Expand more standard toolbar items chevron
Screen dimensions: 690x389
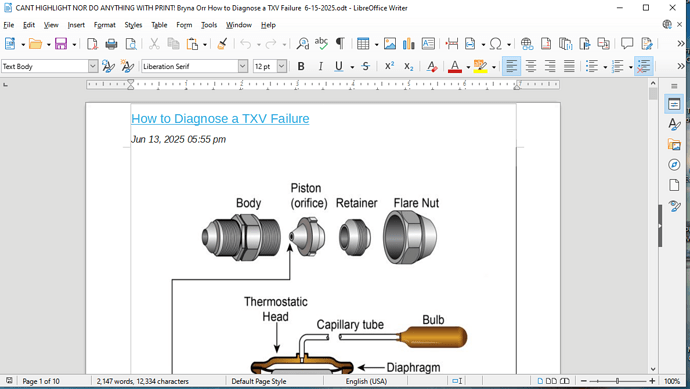tap(681, 44)
